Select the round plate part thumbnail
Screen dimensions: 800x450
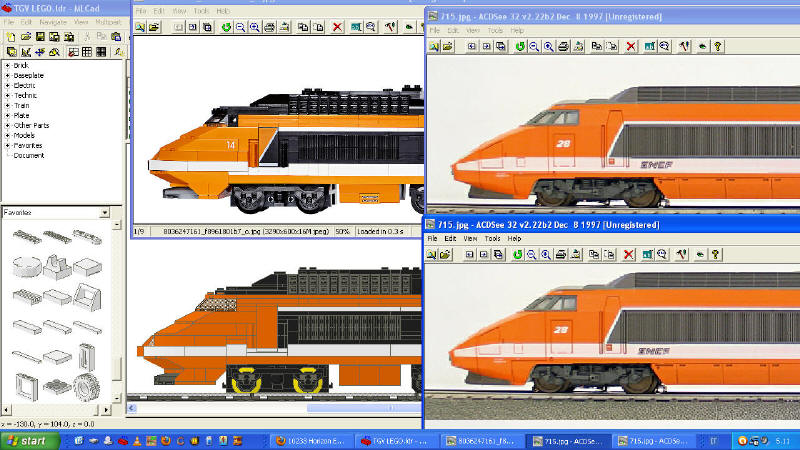27,267
